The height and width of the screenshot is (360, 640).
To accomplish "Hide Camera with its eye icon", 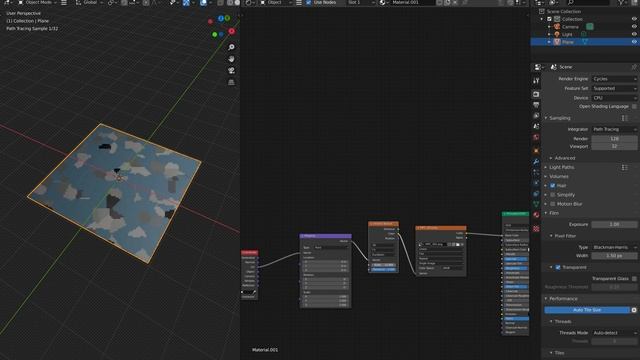I will [634, 27].
